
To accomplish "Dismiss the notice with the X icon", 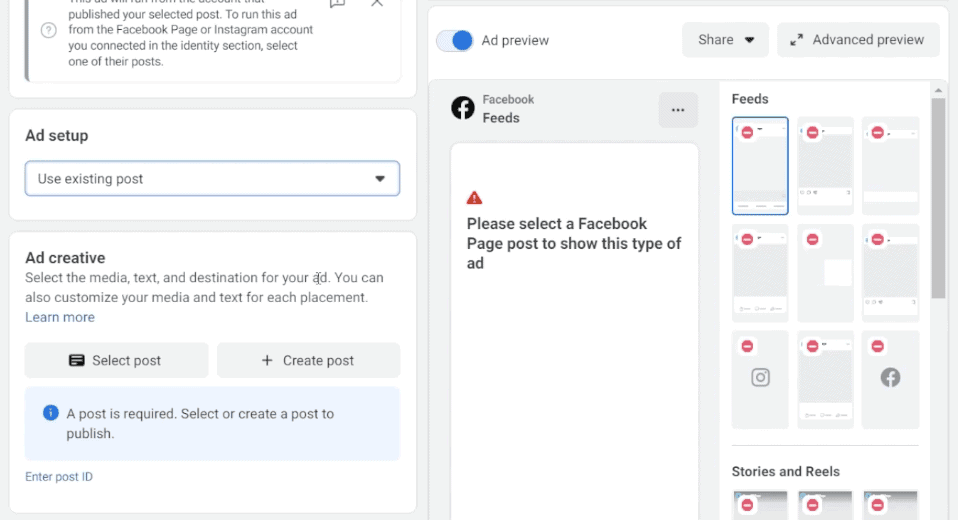I will pos(377,4).
